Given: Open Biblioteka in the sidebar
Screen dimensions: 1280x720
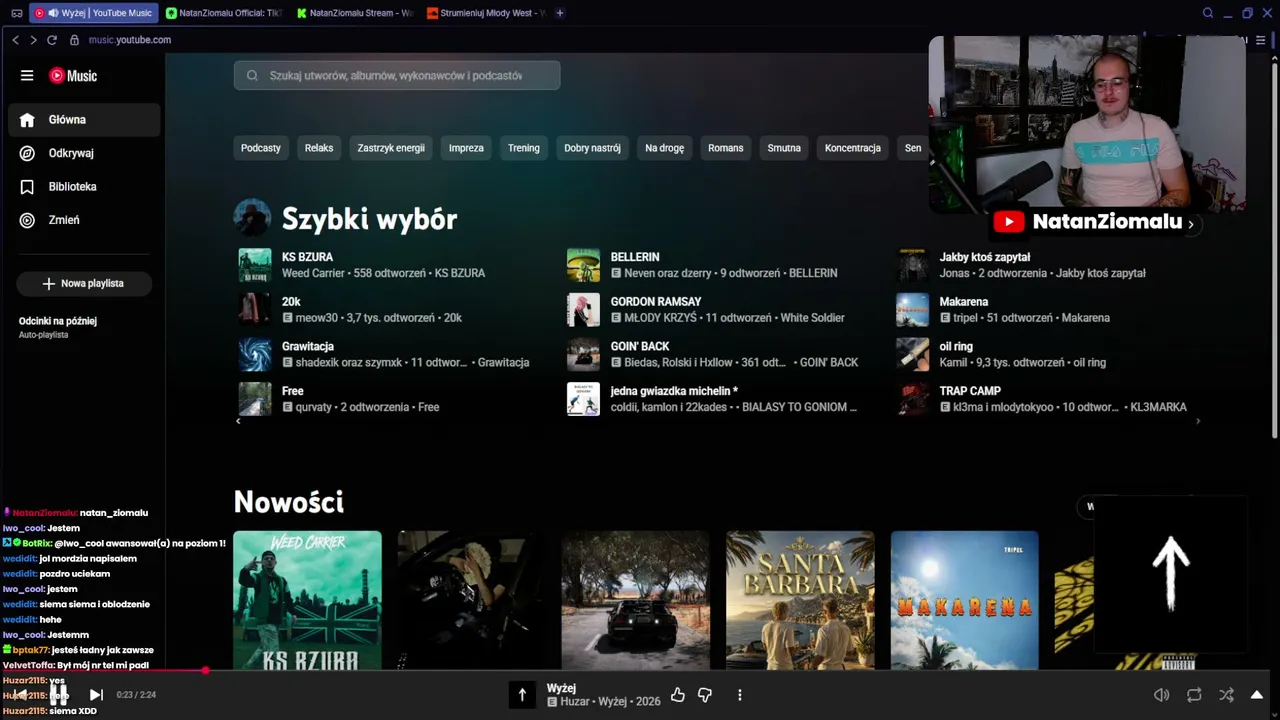Looking at the screenshot, I should pyautogui.click(x=85, y=187).
